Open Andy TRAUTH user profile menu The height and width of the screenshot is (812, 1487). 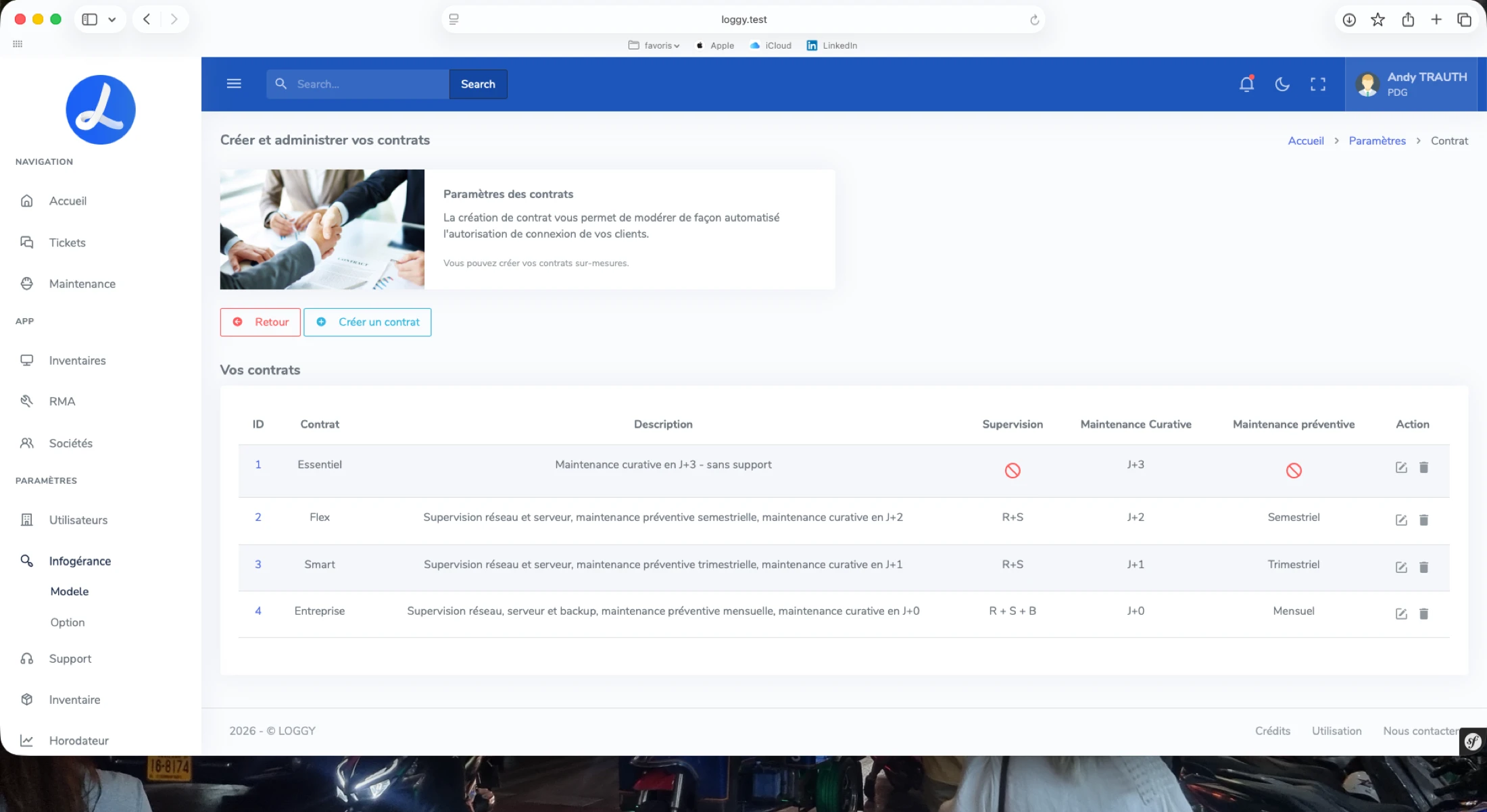tap(1411, 84)
